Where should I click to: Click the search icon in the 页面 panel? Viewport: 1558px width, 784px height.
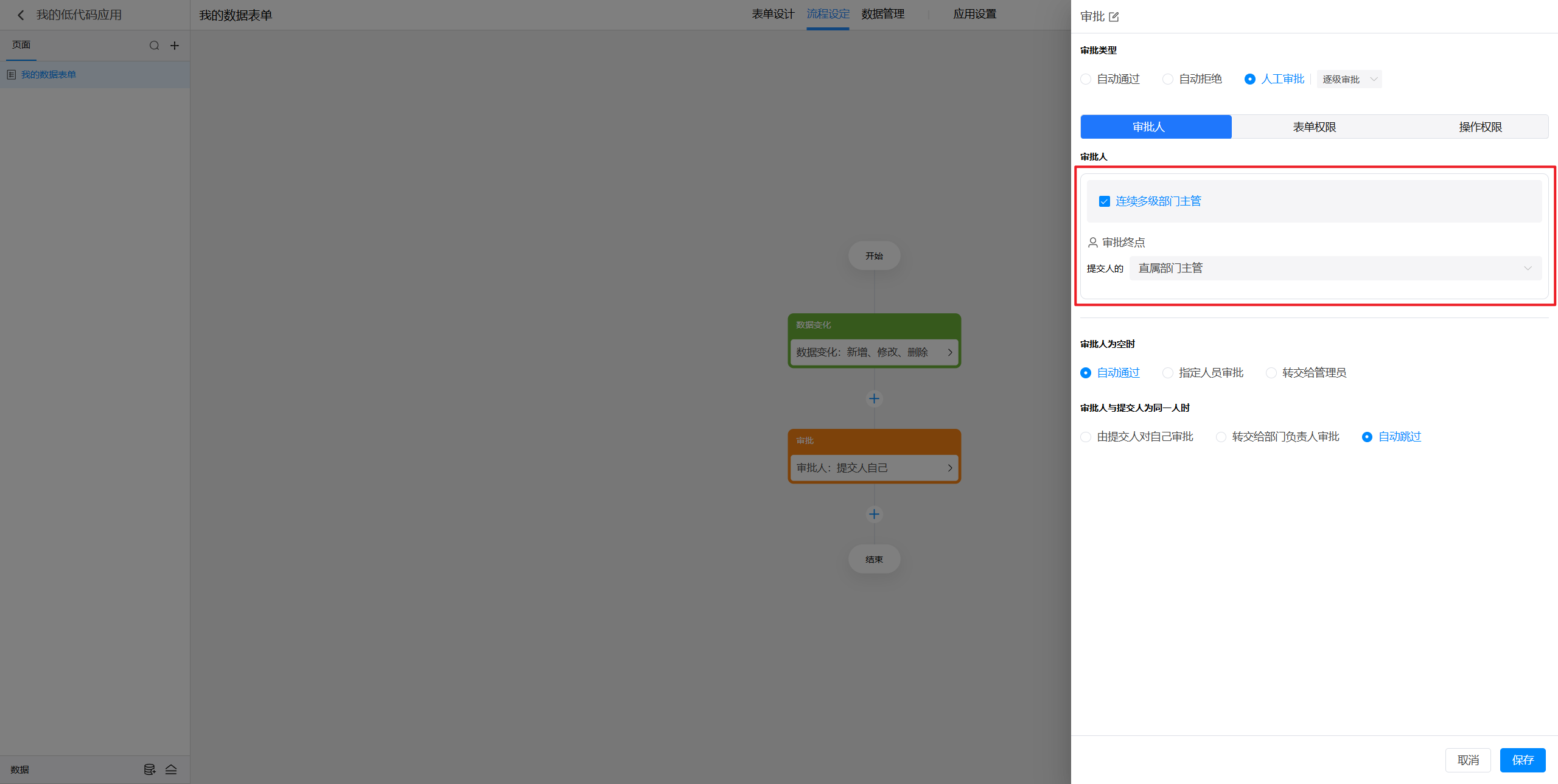click(x=154, y=46)
